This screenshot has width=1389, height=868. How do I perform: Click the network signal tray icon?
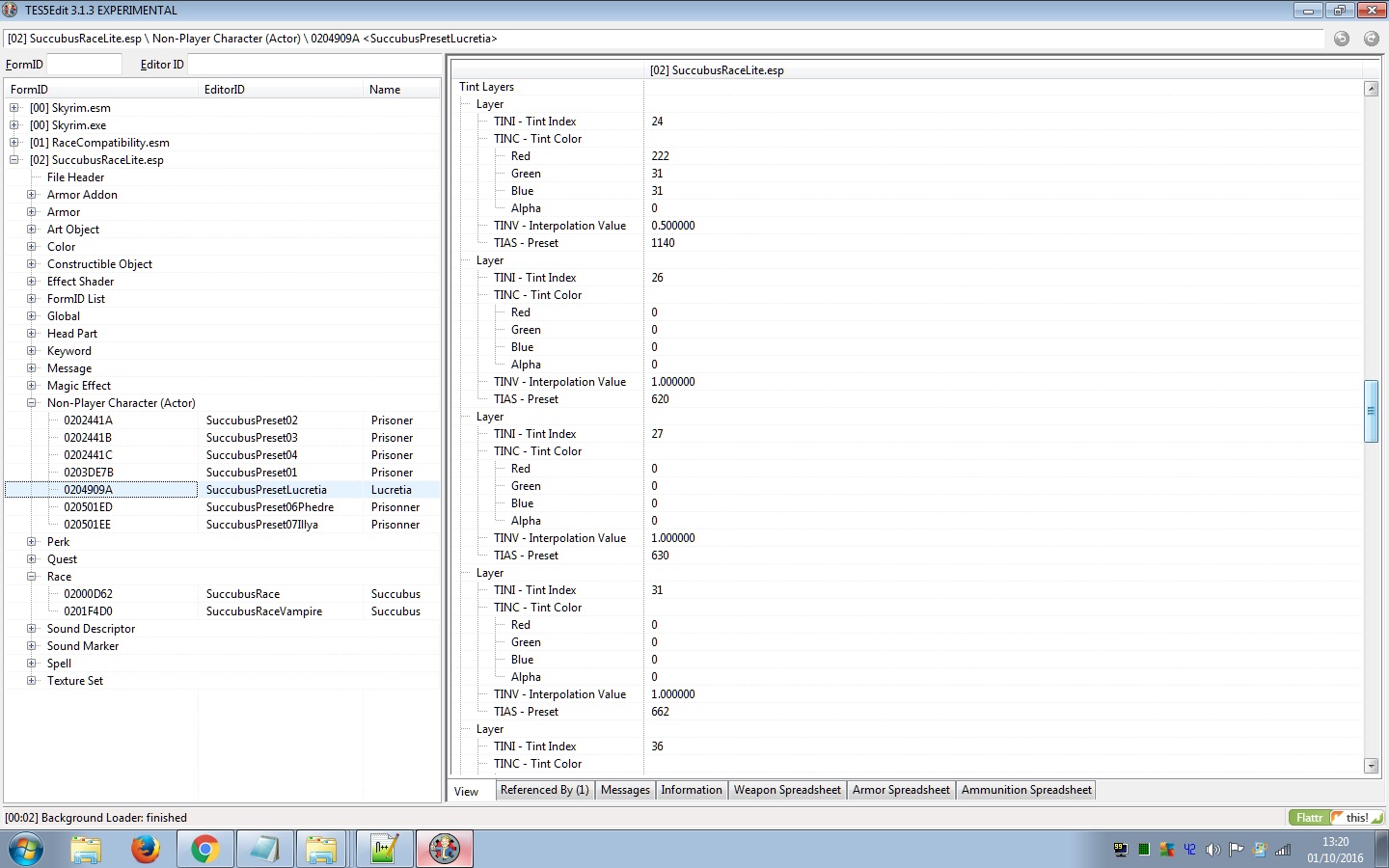(x=1283, y=850)
